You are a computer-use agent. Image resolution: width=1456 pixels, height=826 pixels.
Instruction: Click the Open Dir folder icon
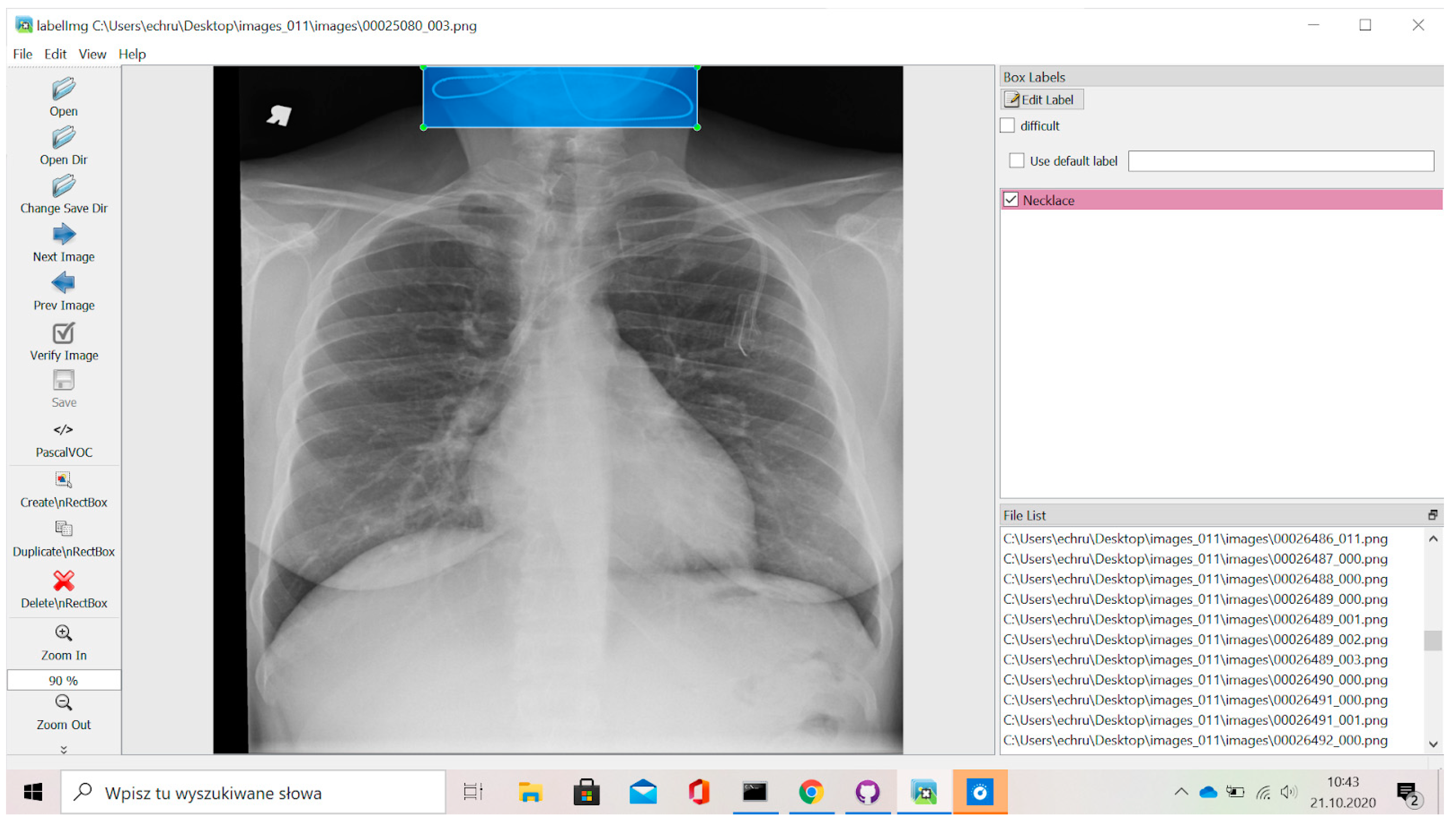tap(64, 137)
